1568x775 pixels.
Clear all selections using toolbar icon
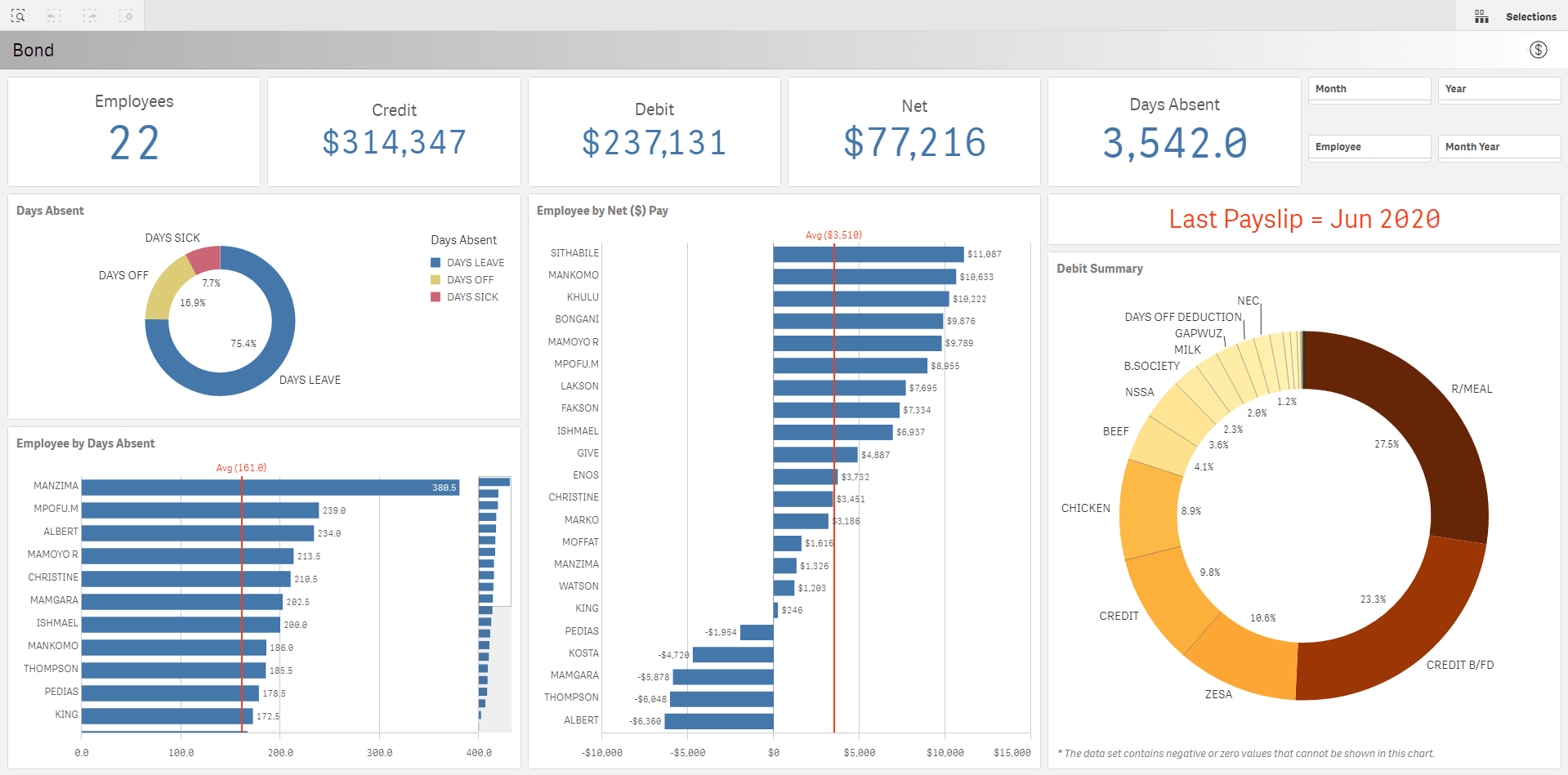[126, 16]
